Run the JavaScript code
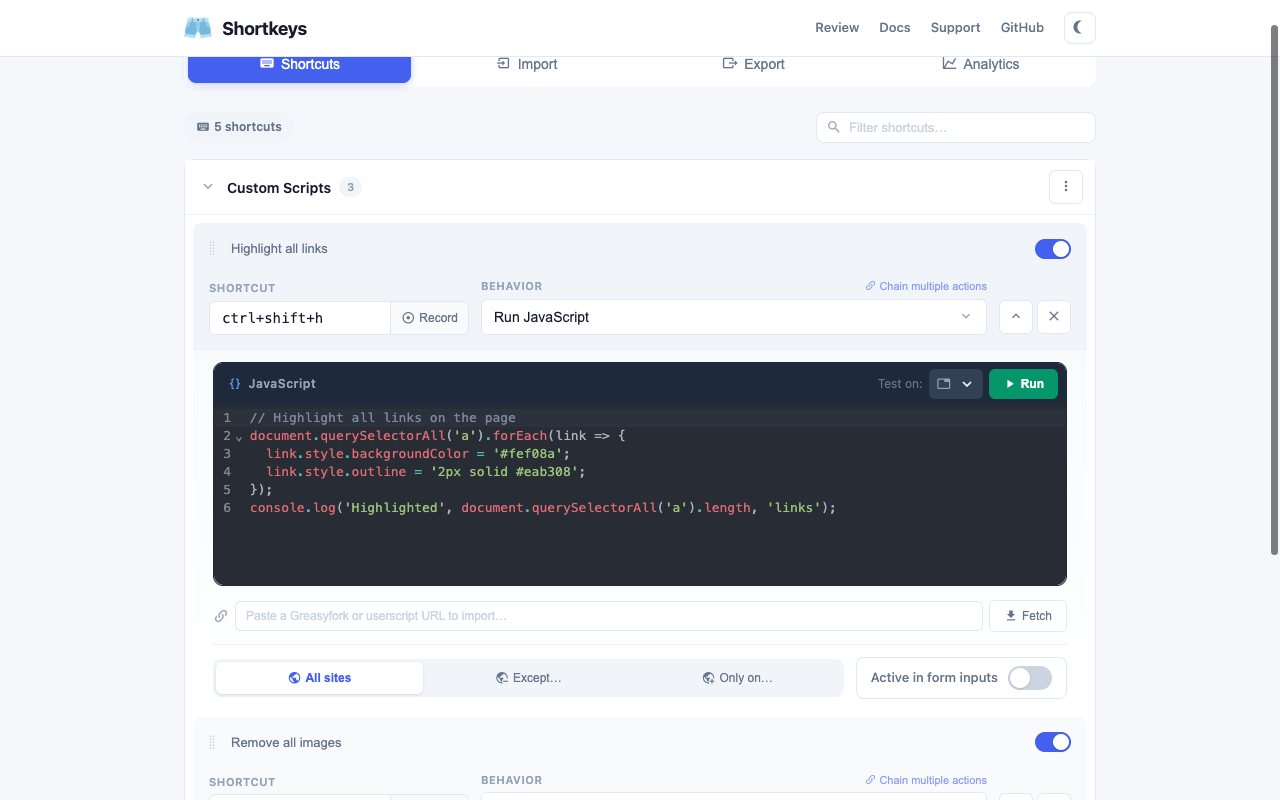 click(x=1023, y=384)
